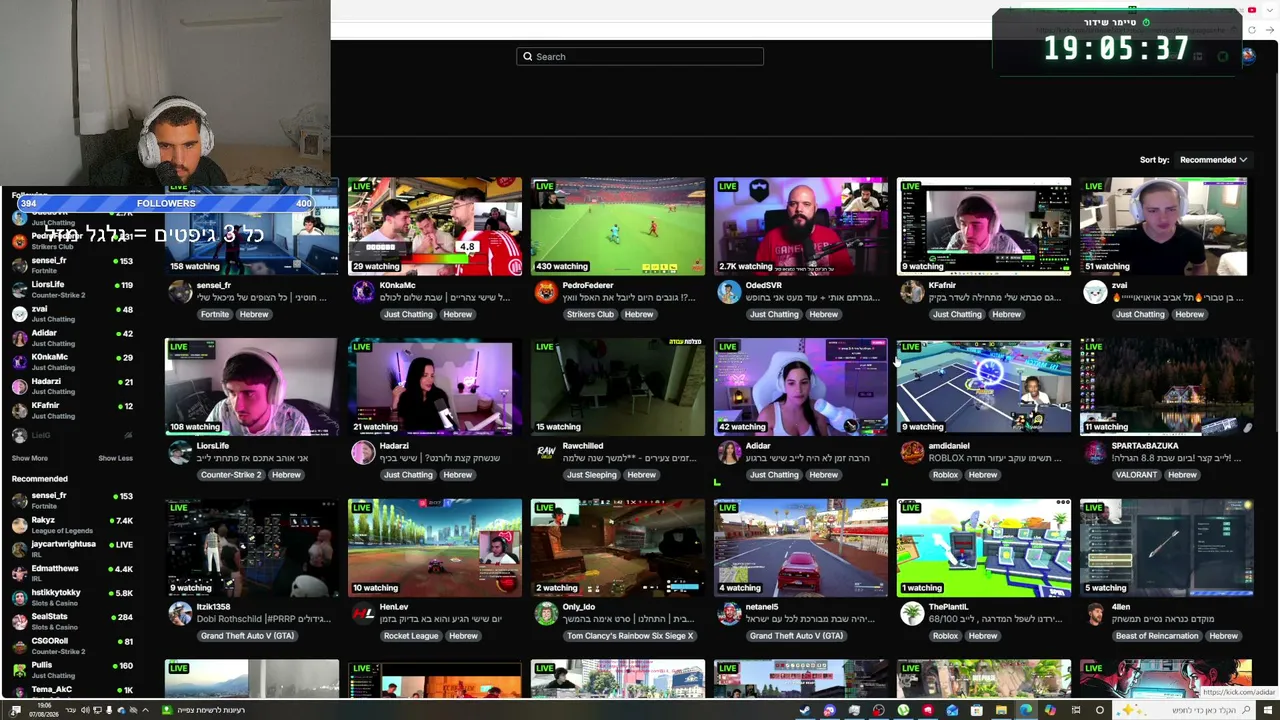Click amdidaniel's avatar under the Roblox stream

click(x=912, y=452)
